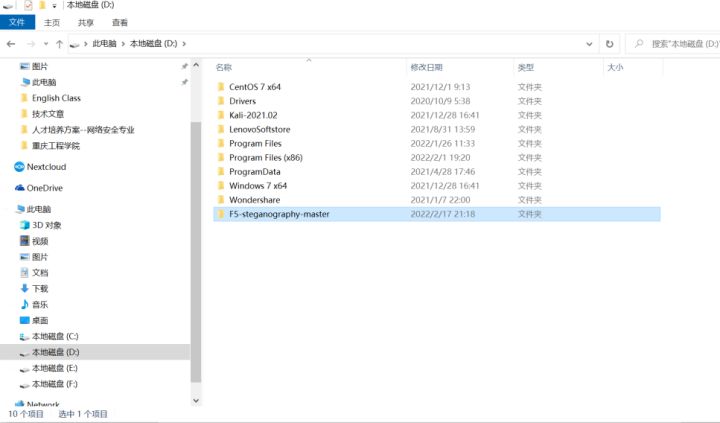Select the CentOS 7 x64 folder icon

point(221,86)
